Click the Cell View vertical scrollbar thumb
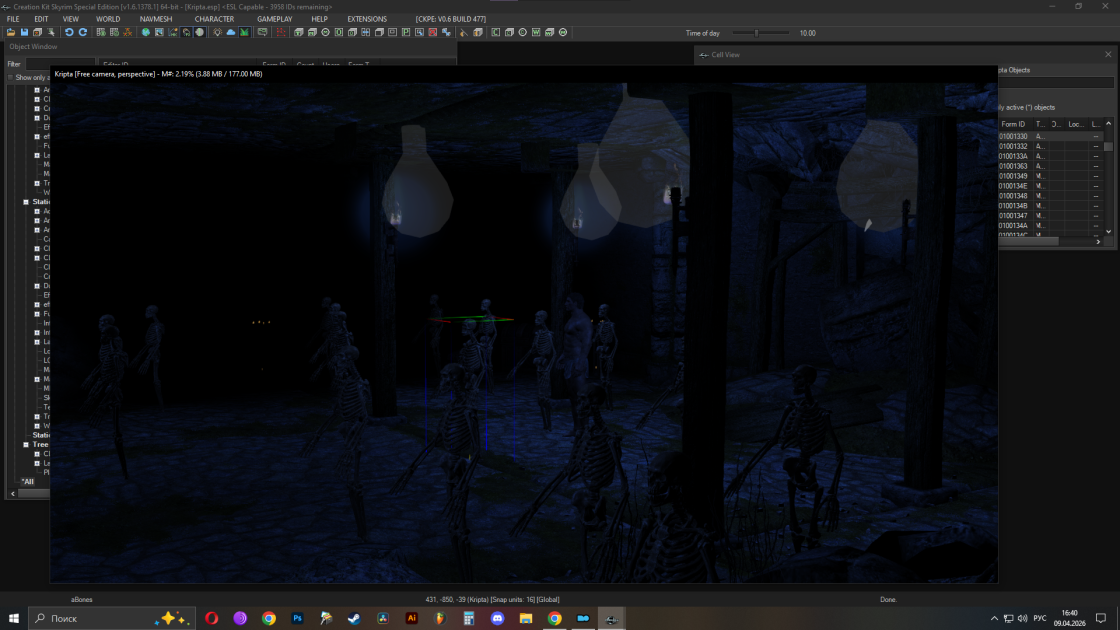Image resolution: width=1120 pixels, height=630 pixels. [x=1109, y=146]
